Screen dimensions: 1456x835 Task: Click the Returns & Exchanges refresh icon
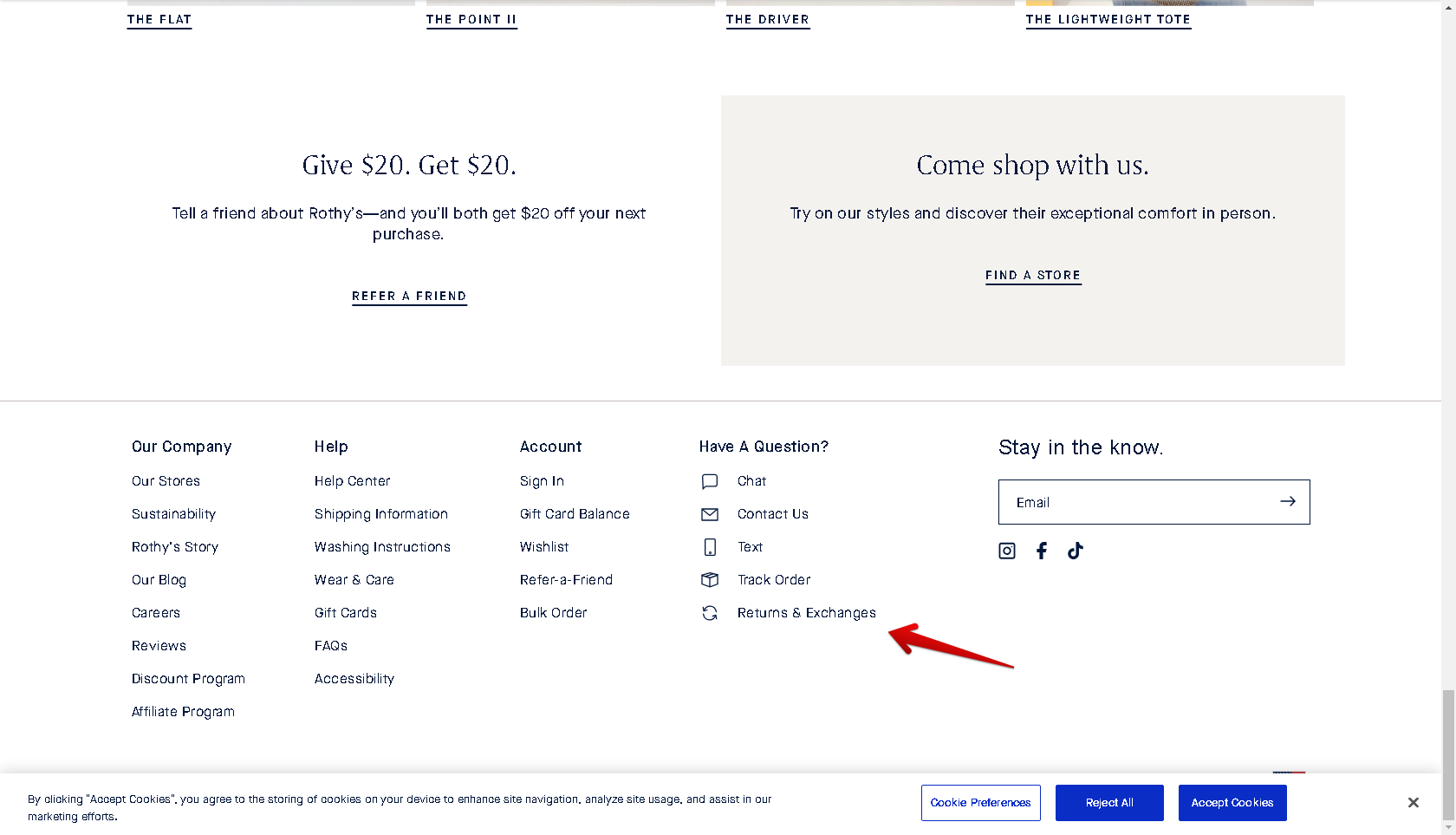click(x=710, y=613)
